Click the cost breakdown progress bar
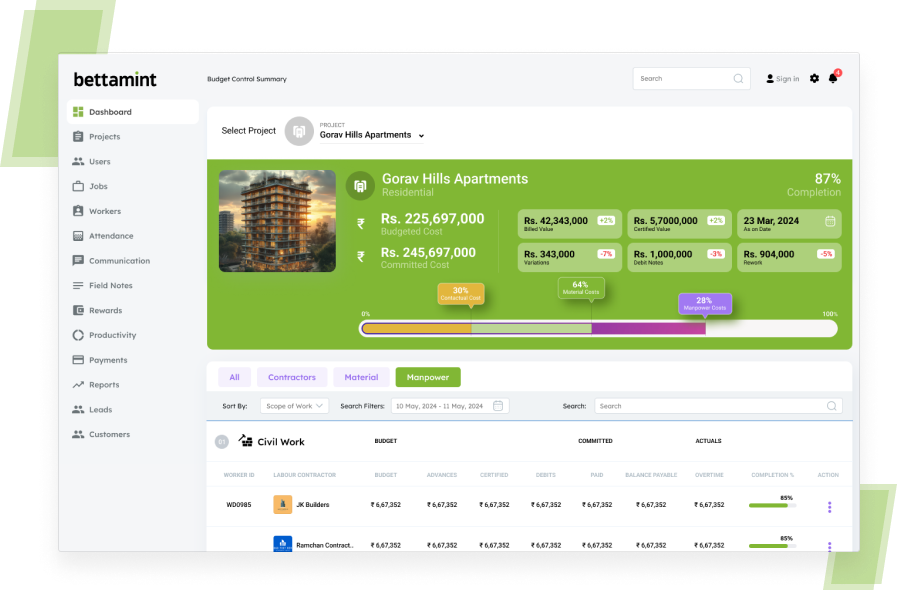This screenshot has height=590, width=897. tap(598, 328)
